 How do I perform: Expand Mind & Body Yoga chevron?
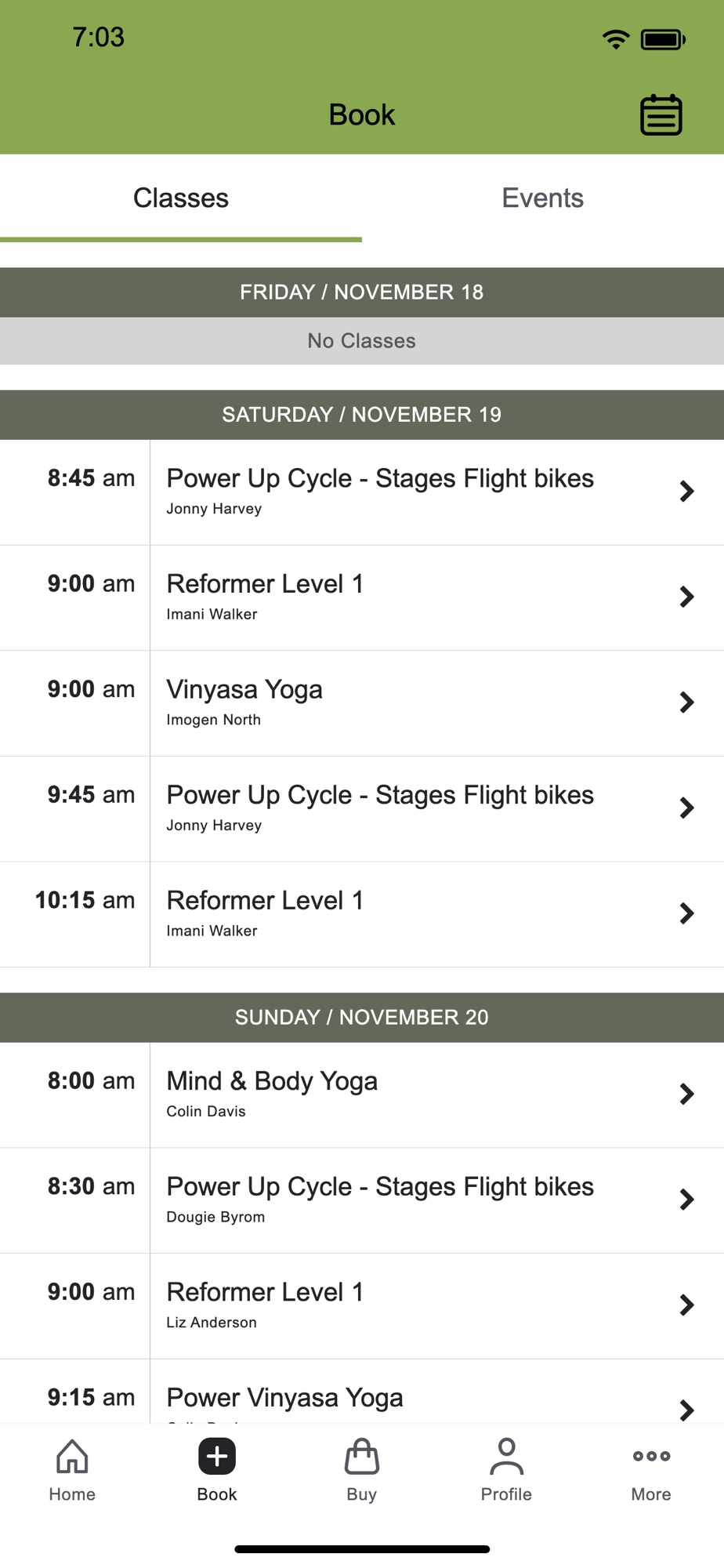click(x=686, y=1094)
